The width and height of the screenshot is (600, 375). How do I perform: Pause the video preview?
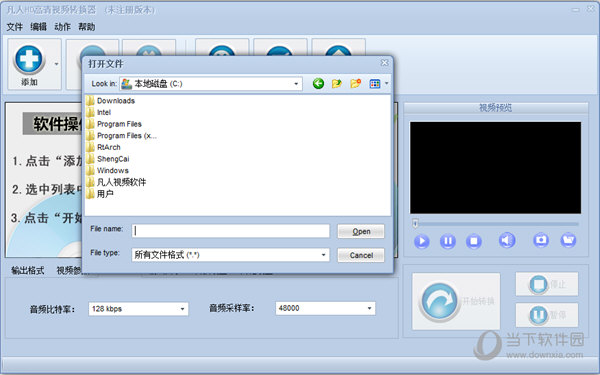point(448,241)
